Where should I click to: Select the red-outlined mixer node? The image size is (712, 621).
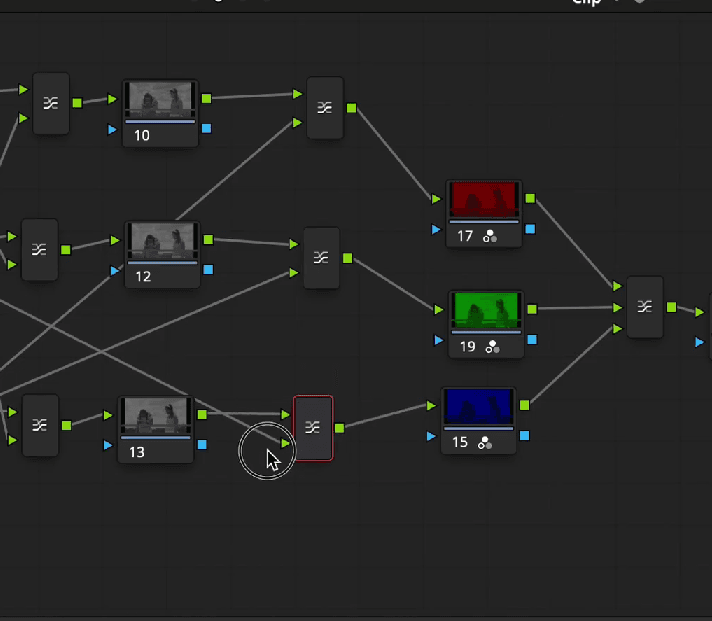[x=313, y=428]
